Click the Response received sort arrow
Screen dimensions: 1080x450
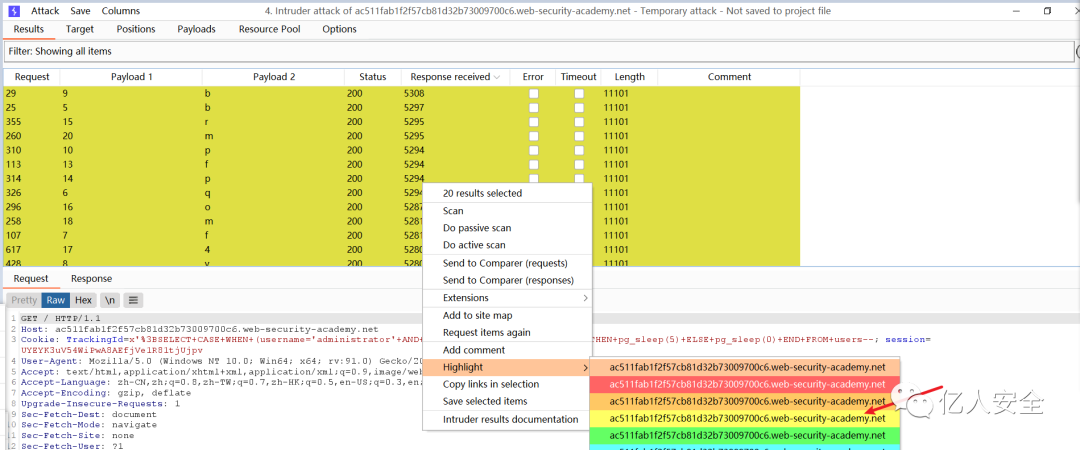(497, 77)
